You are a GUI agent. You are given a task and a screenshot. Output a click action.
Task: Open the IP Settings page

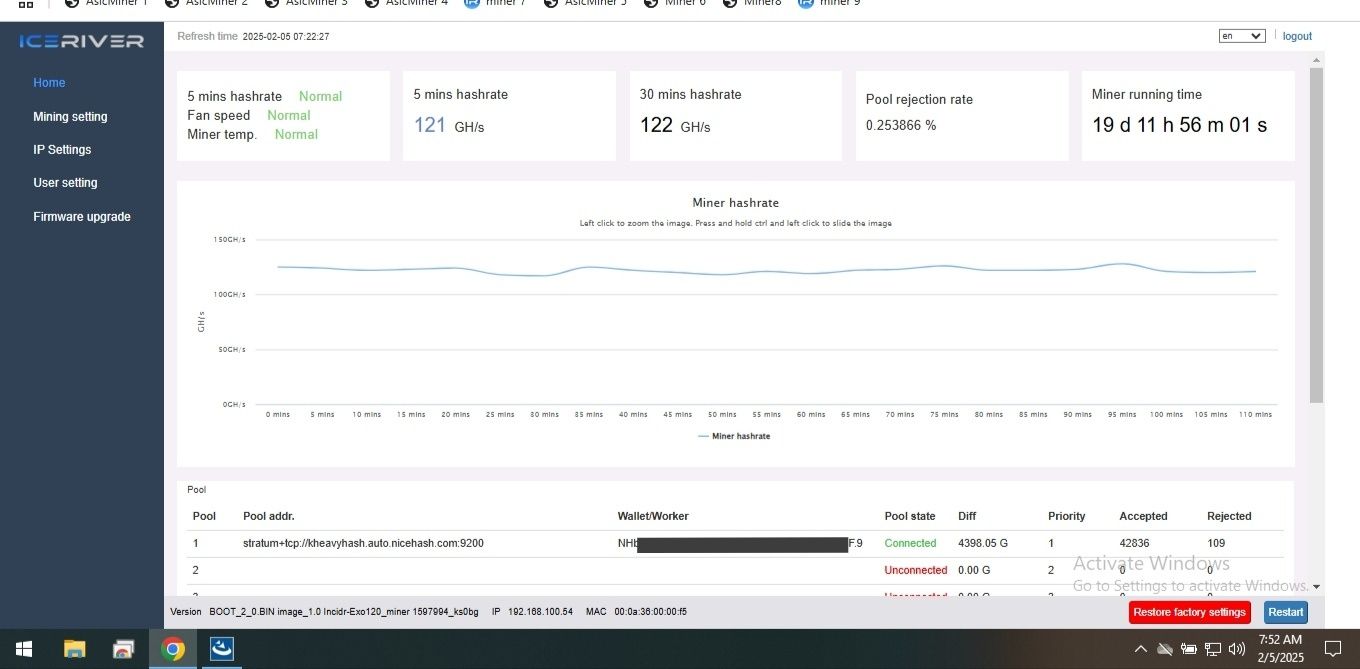[x=62, y=150]
